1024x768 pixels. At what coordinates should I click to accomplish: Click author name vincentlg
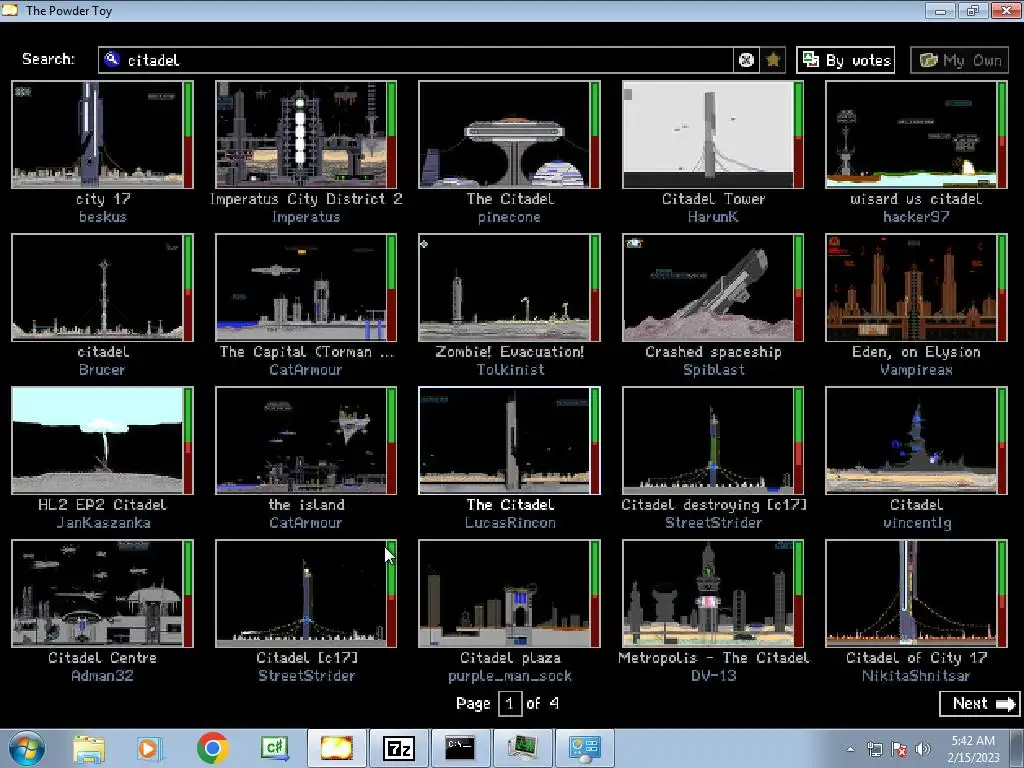917,522
